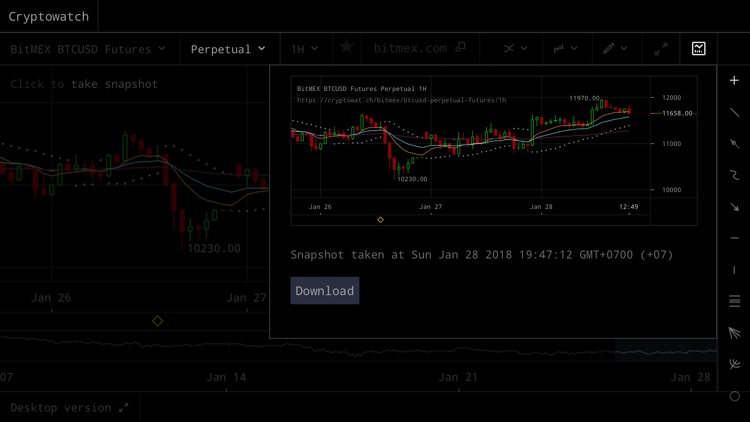Screen dimensions: 750x422
Task: Select the fan lines tool
Action: [734, 333]
